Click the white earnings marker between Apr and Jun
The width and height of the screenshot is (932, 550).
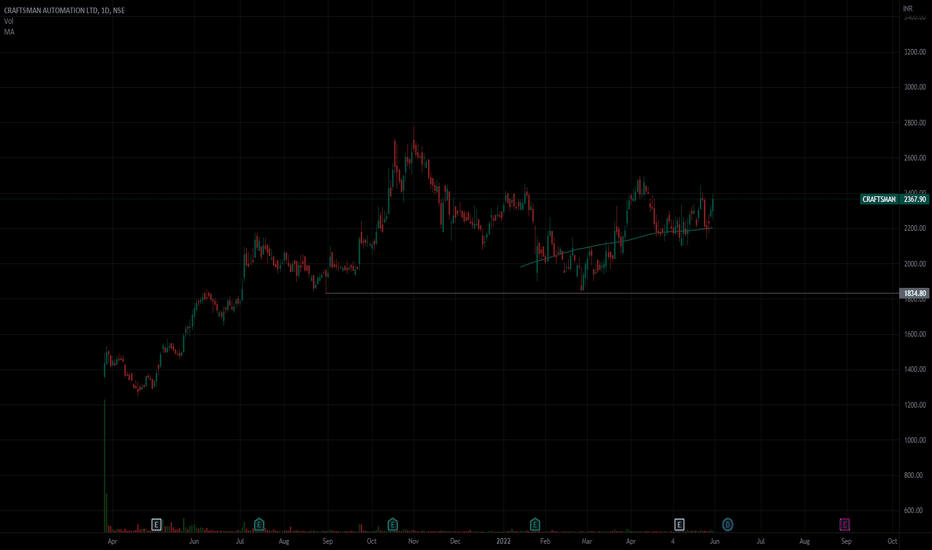(156, 524)
